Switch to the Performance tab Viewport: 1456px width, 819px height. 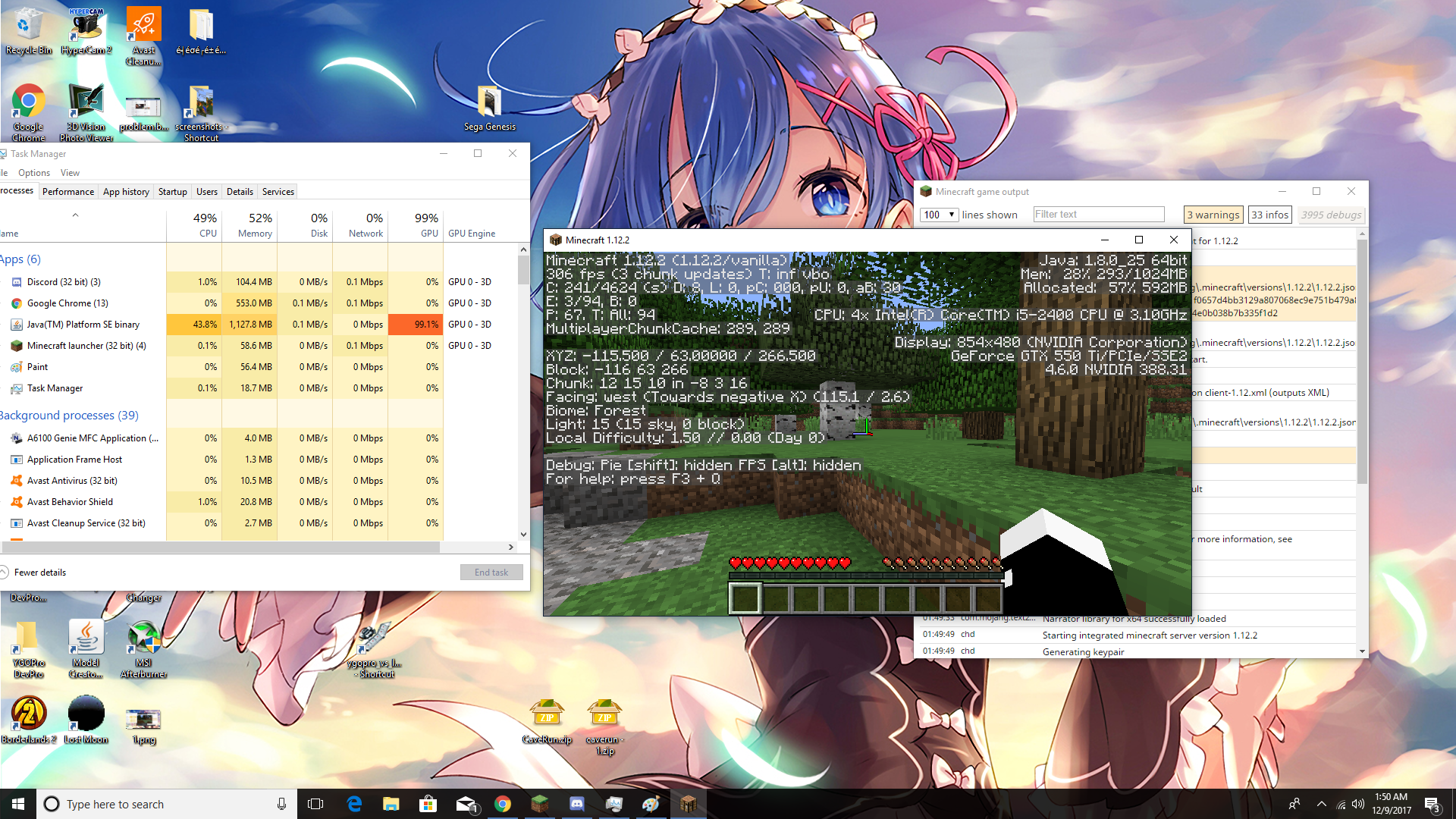[x=68, y=192]
